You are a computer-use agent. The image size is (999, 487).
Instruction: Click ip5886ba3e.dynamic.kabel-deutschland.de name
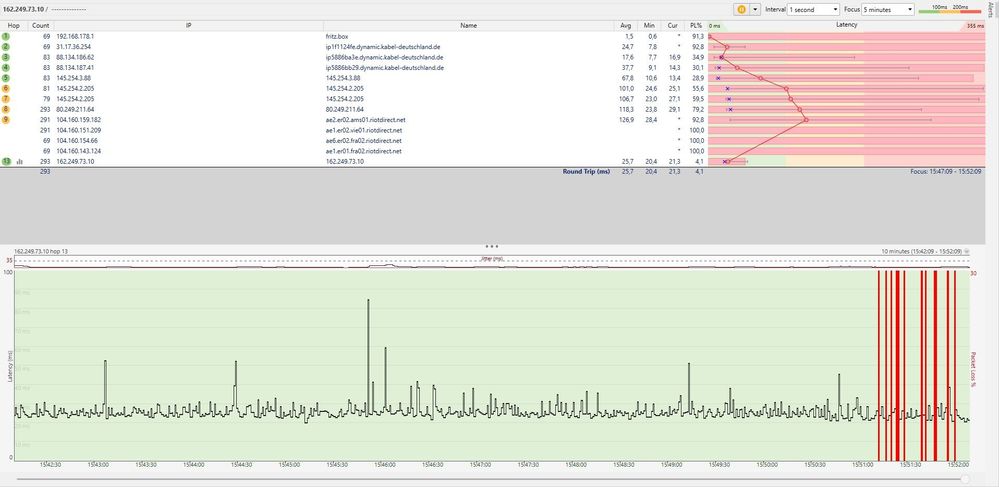point(384,57)
